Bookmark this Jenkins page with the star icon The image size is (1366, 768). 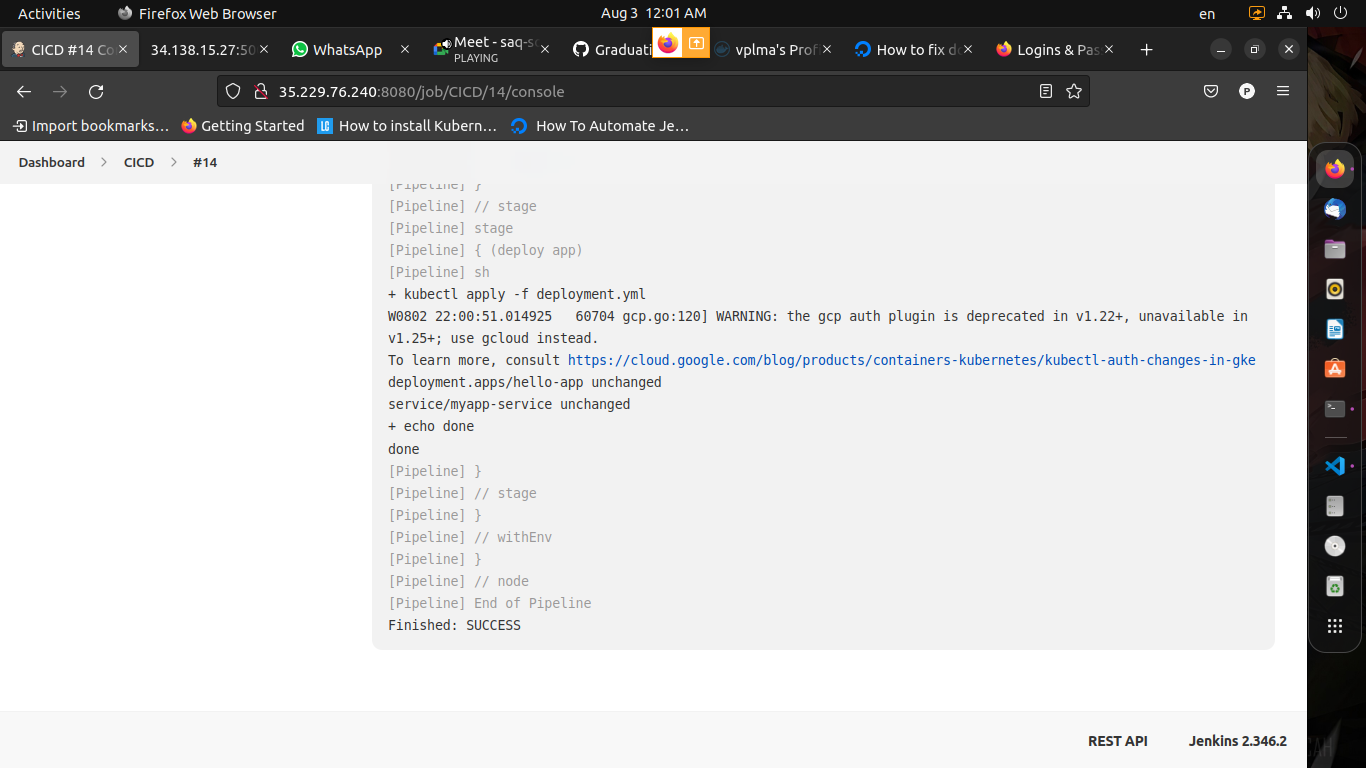click(x=1074, y=91)
